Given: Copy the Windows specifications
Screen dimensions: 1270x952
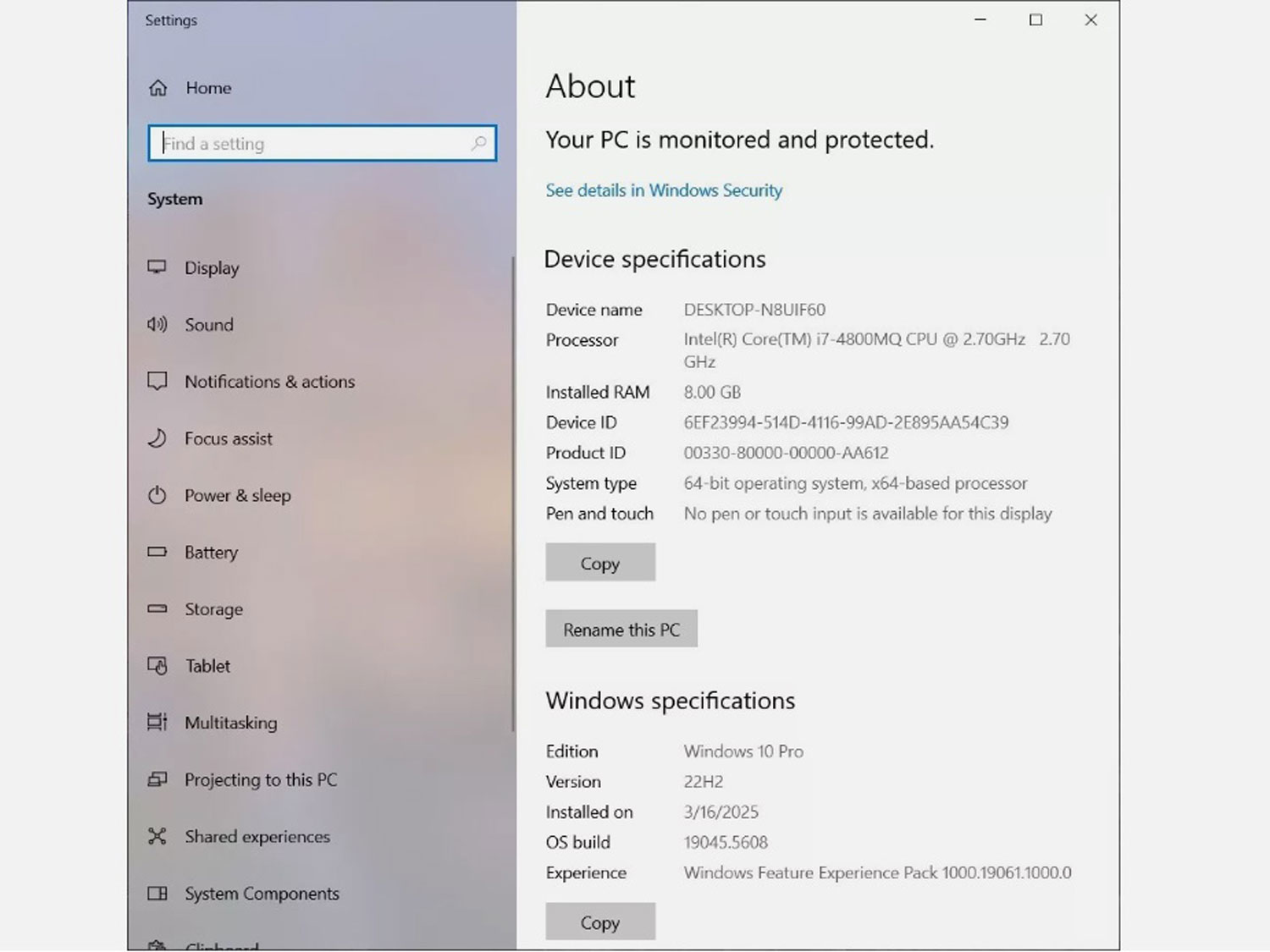Looking at the screenshot, I should tap(600, 922).
